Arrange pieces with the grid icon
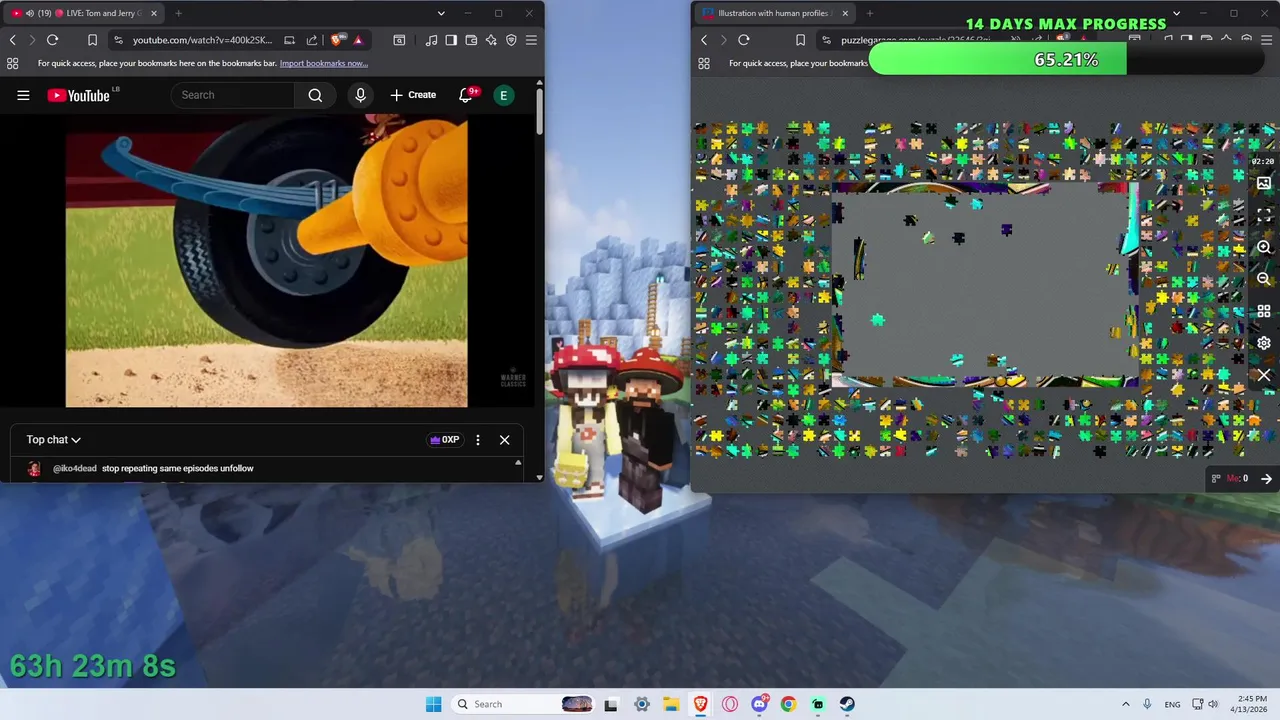 click(x=1264, y=311)
